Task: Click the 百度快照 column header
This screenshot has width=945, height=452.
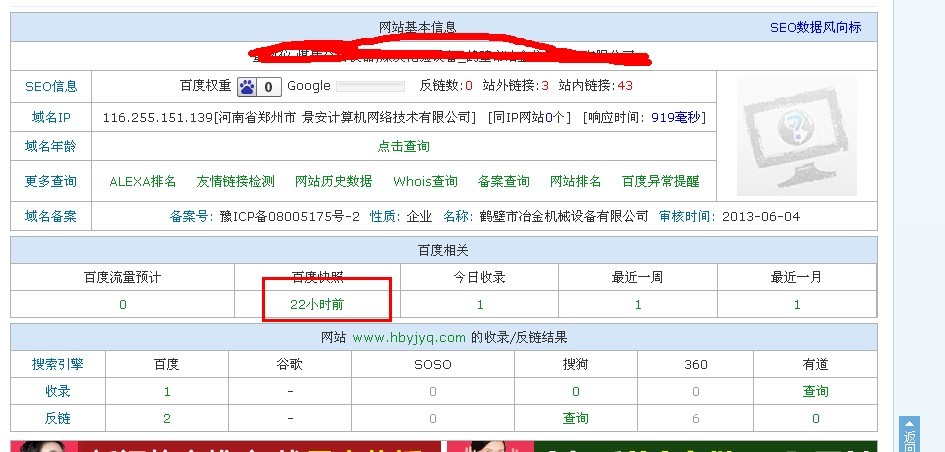Action: pyautogui.click(x=318, y=277)
